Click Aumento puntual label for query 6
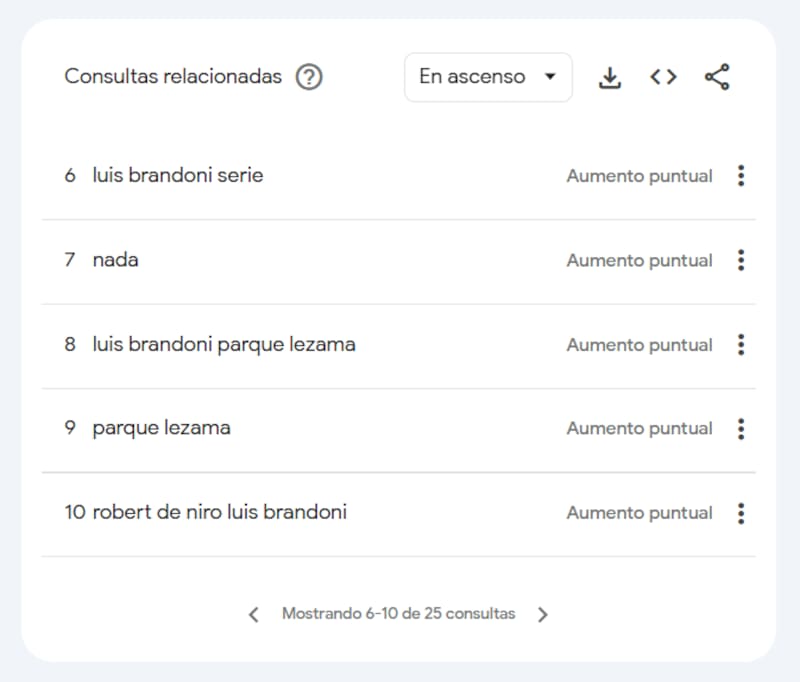800x682 pixels. pos(639,176)
